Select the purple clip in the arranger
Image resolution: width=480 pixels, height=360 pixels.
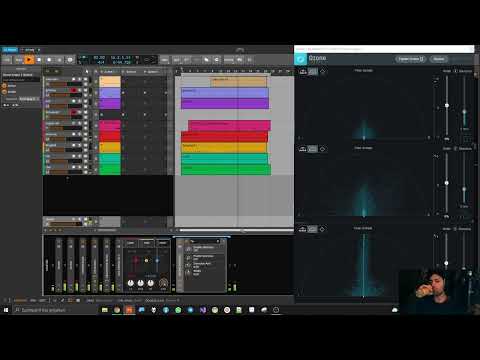click(x=225, y=104)
